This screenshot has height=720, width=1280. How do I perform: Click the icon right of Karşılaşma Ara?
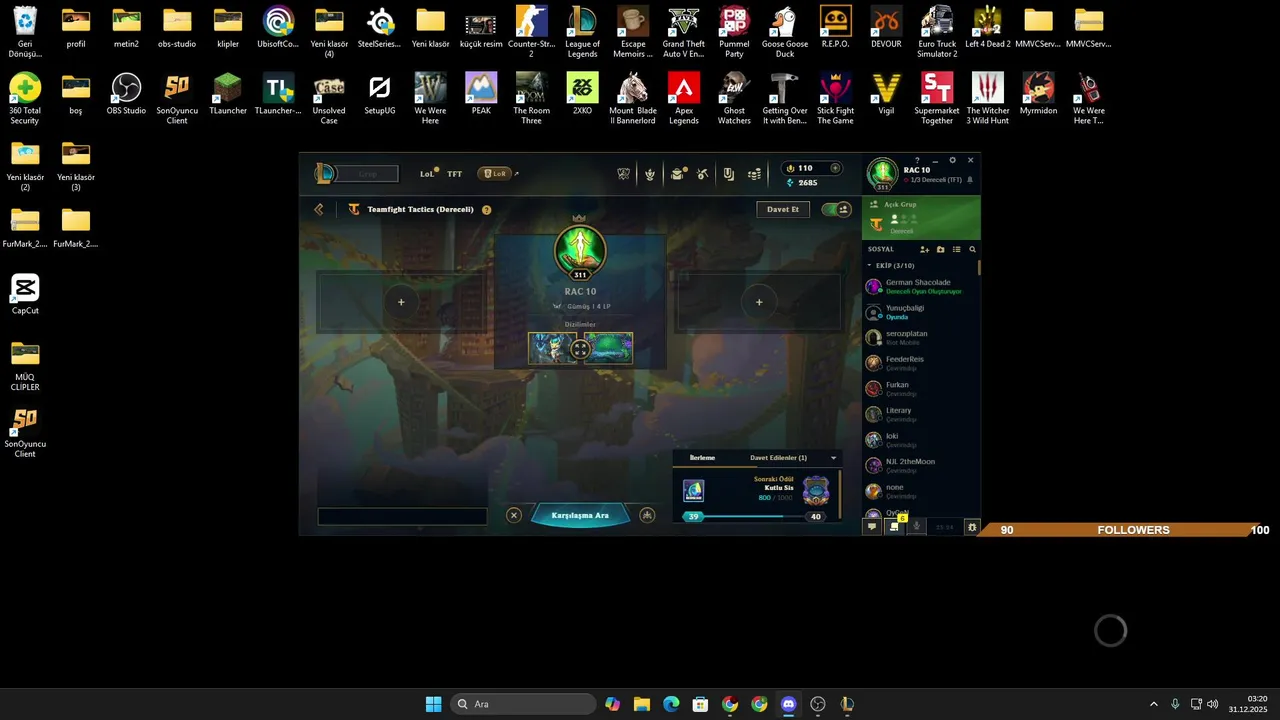(647, 515)
